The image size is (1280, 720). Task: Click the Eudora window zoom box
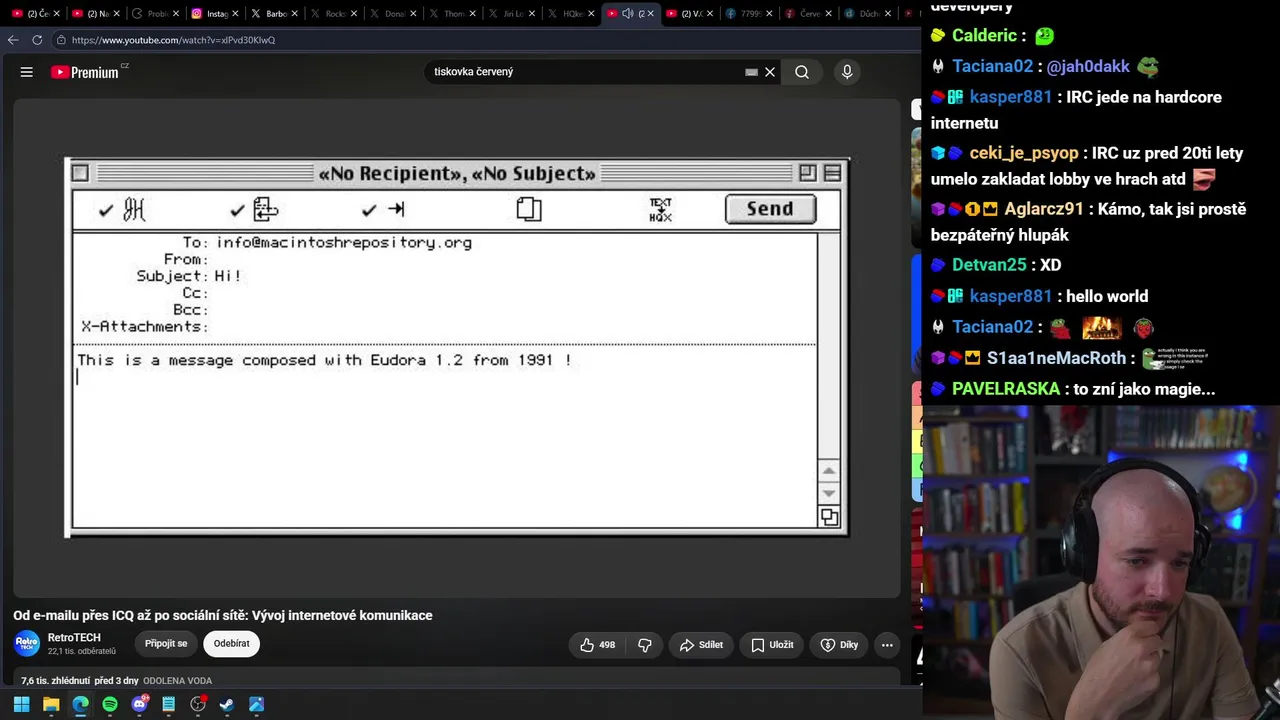point(807,173)
